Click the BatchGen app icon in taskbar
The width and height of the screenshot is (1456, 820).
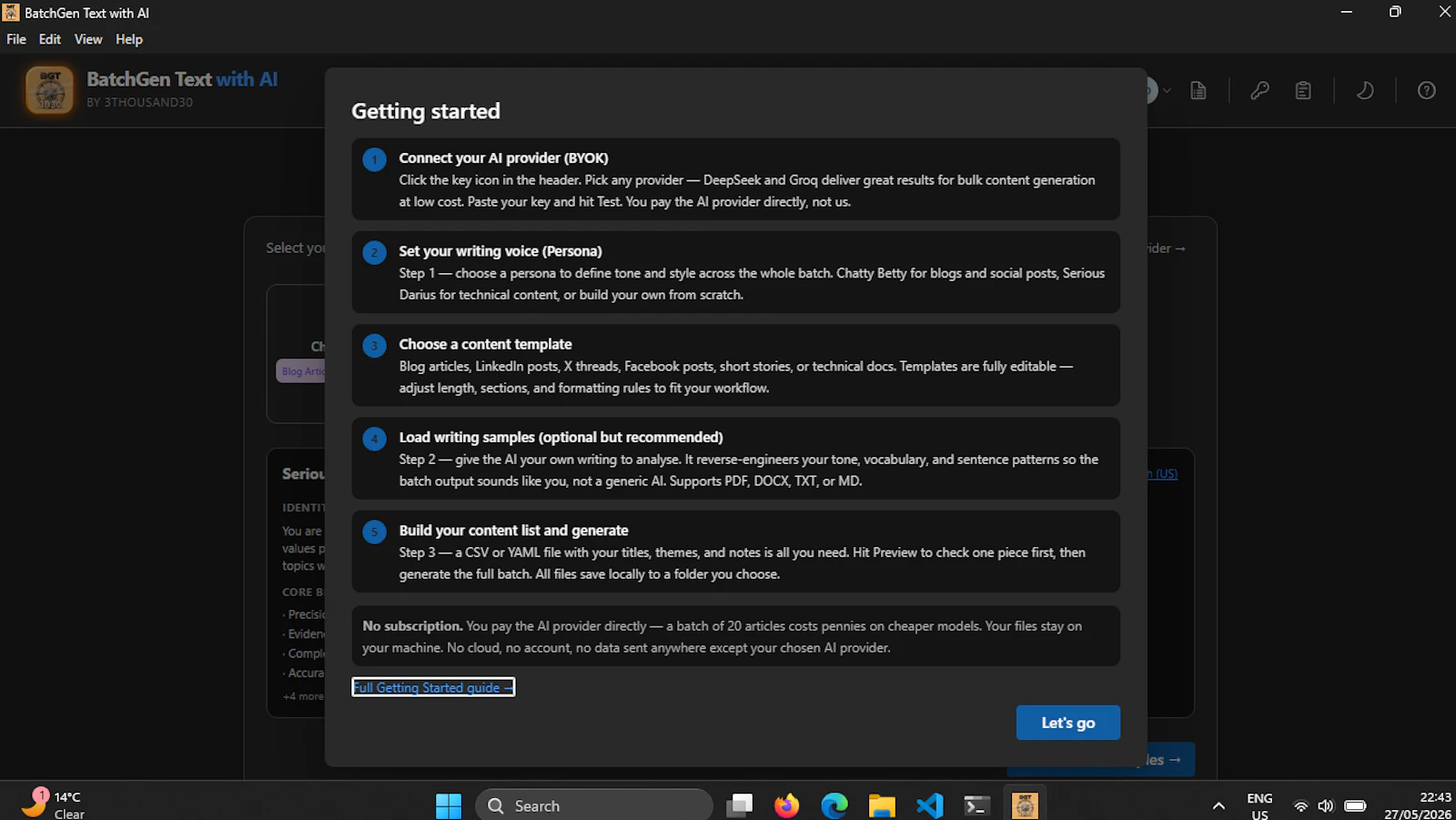[x=1025, y=805]
